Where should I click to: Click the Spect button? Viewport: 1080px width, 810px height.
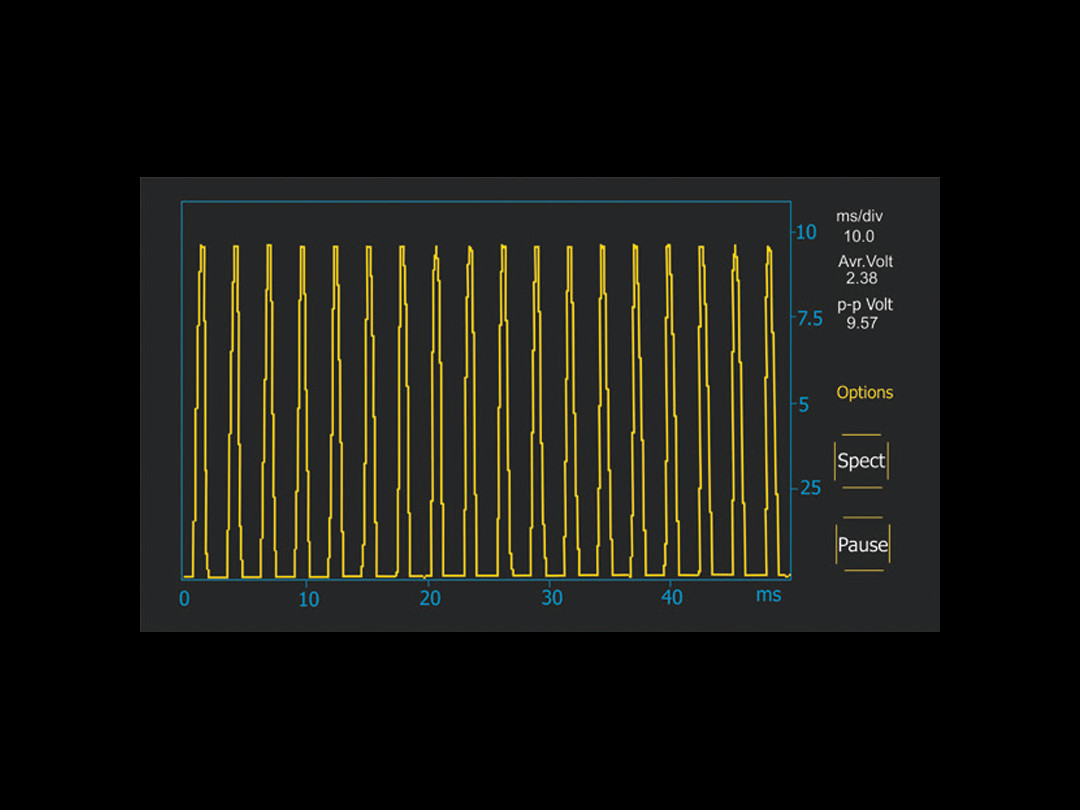861,461
